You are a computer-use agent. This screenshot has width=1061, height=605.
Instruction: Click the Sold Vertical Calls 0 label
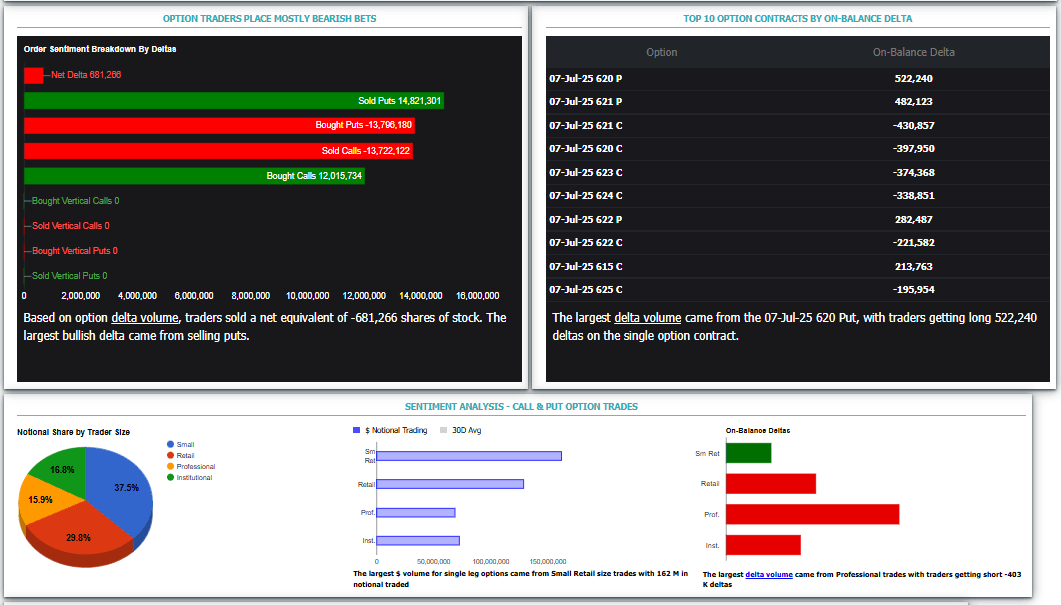coord(70,226)
